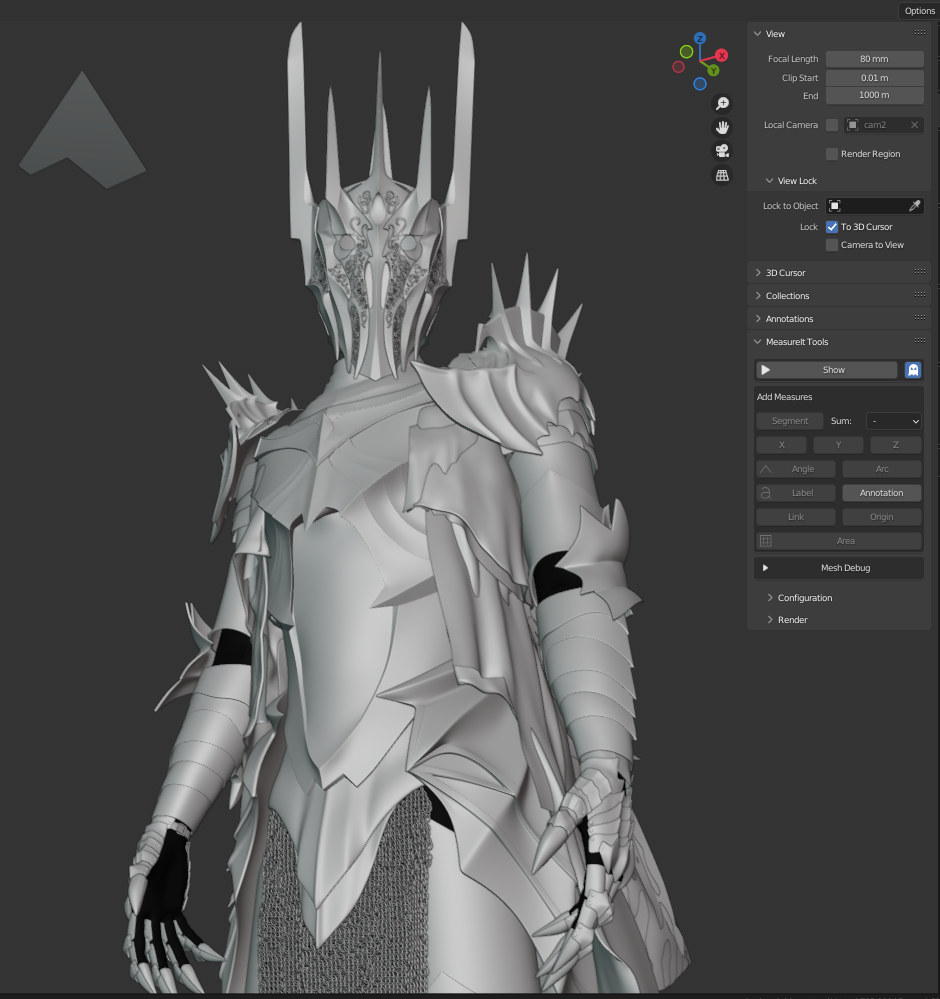
Task: Click the grip dots on the Collections panel
Action: (x=920, y=295)
